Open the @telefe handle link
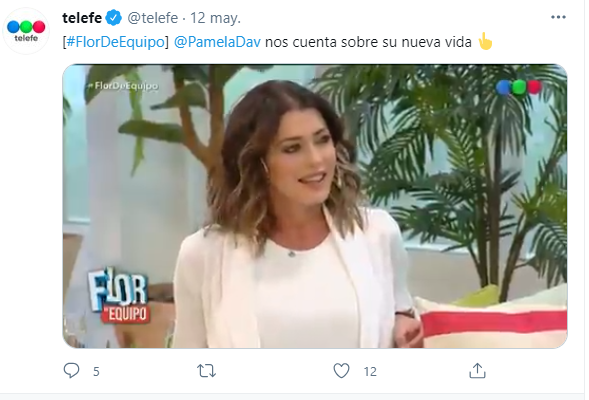 153,18
